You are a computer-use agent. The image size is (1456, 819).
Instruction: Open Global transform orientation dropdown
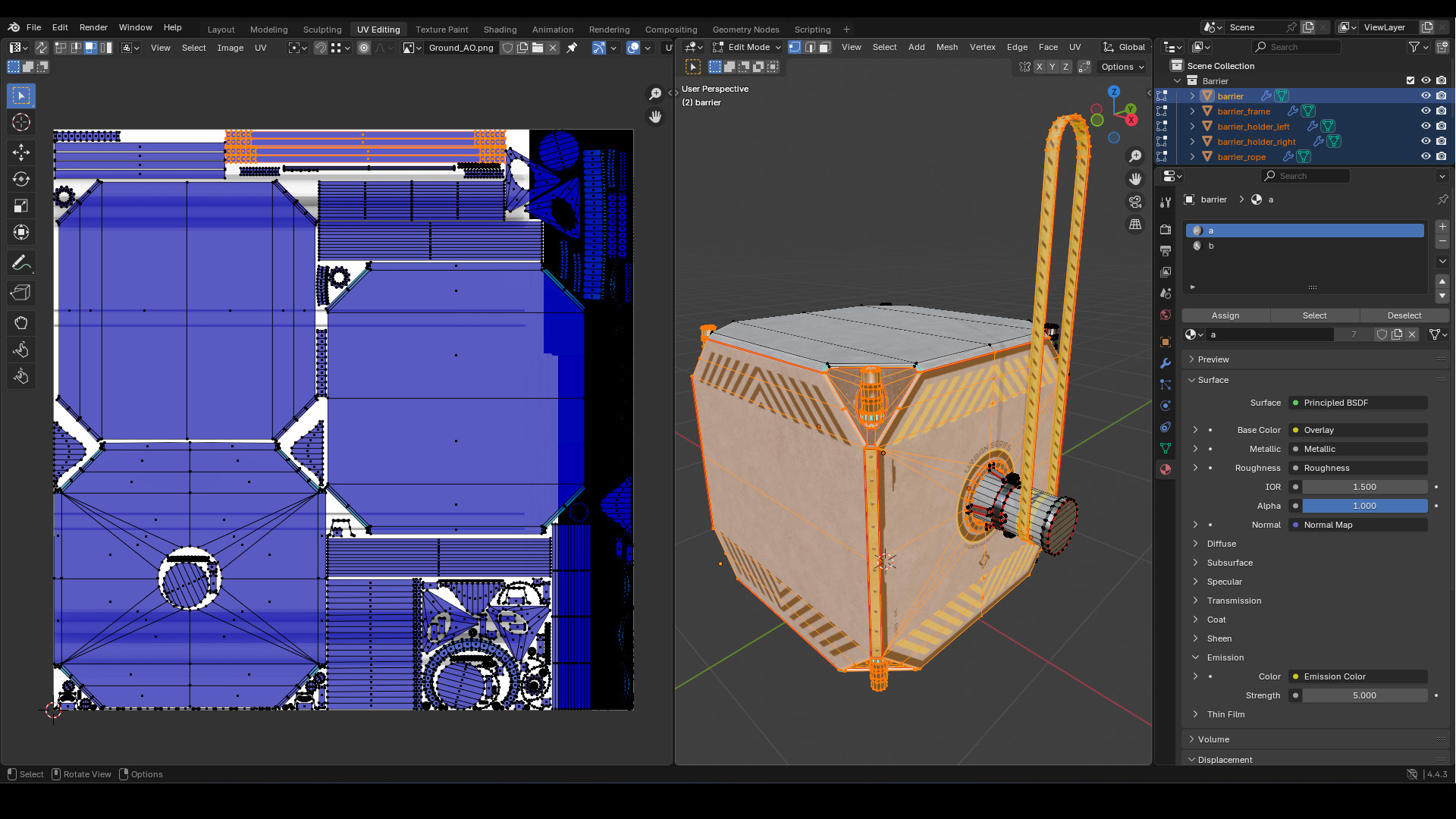click(x=1125, y=47)
